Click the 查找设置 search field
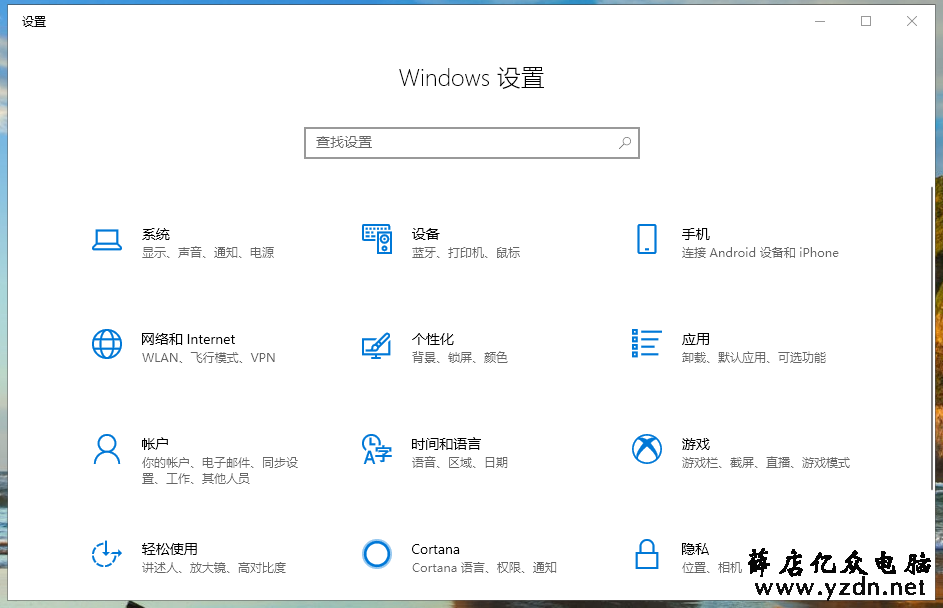This screenshot has width=943, height=608. click(472, 143)
